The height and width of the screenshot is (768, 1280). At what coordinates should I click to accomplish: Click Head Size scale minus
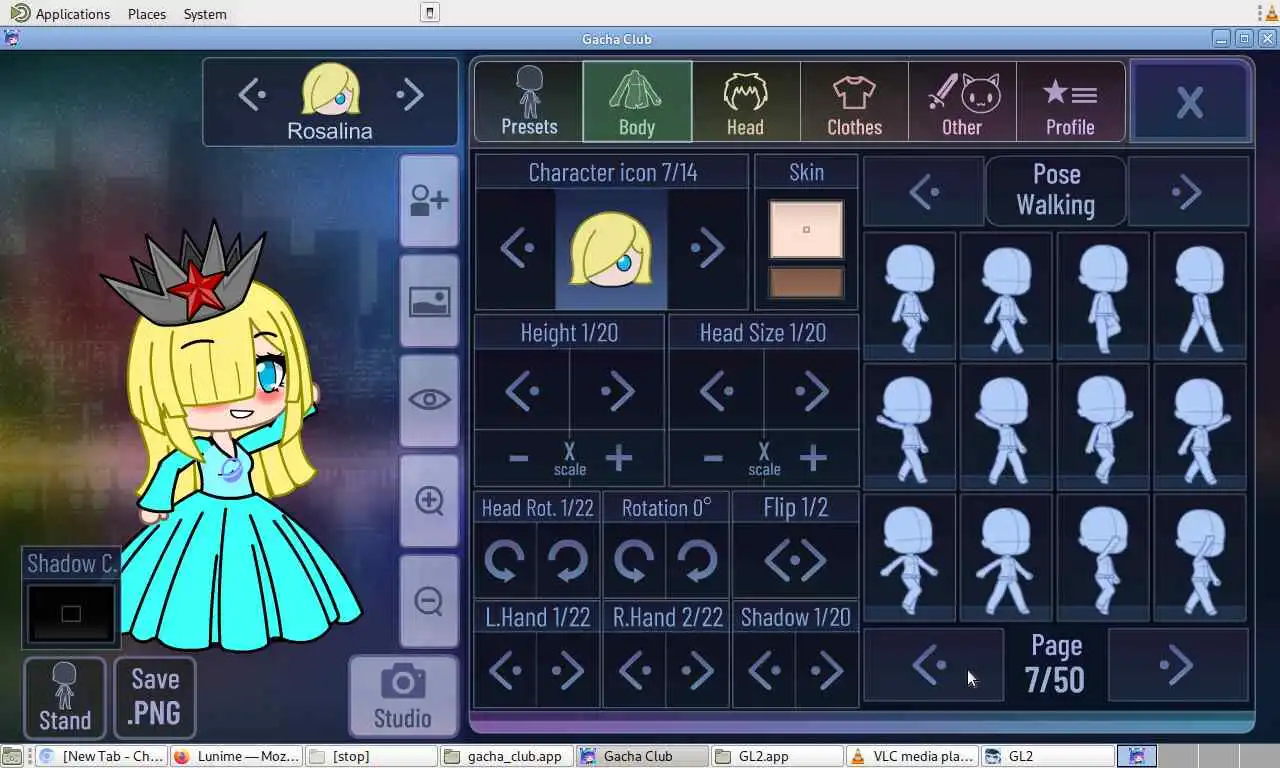[712, 459]
